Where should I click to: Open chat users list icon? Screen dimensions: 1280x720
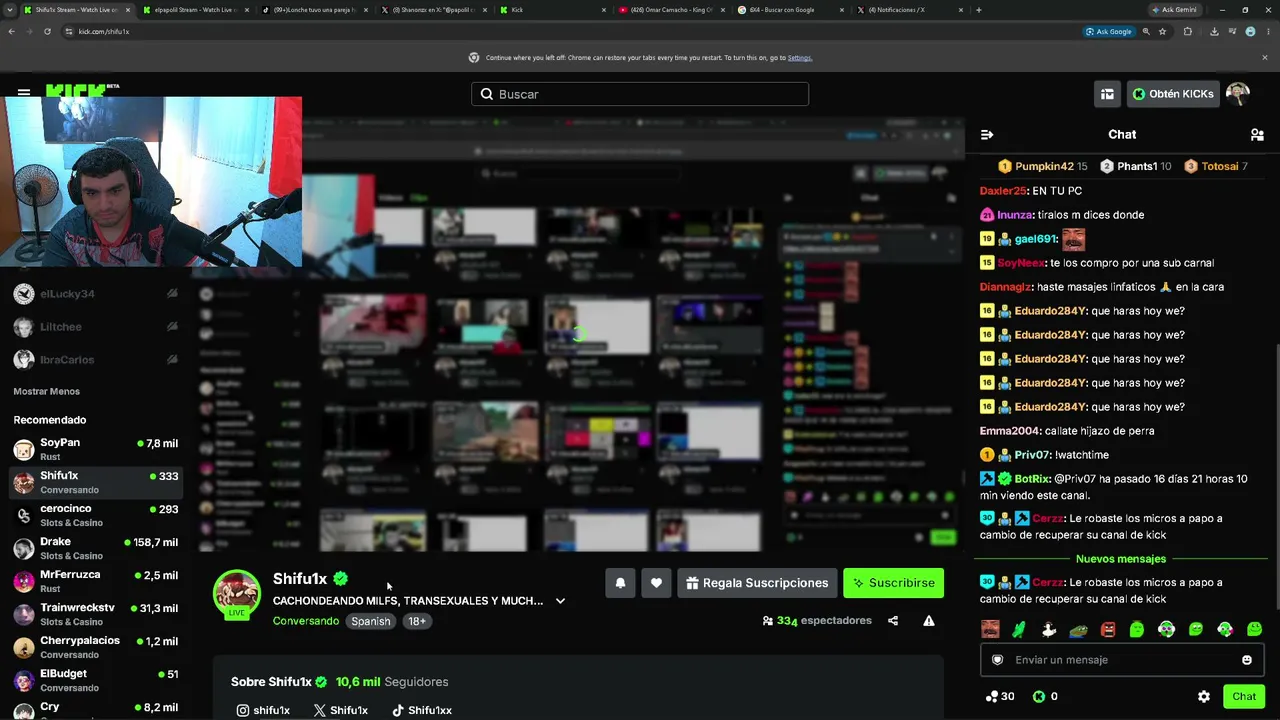(x=1257, y=135)
